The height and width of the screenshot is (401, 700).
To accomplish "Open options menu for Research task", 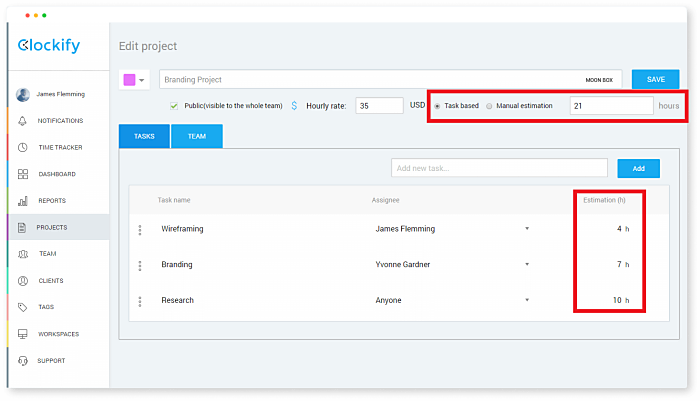I will pyautogui.click(x=140, y=301).
